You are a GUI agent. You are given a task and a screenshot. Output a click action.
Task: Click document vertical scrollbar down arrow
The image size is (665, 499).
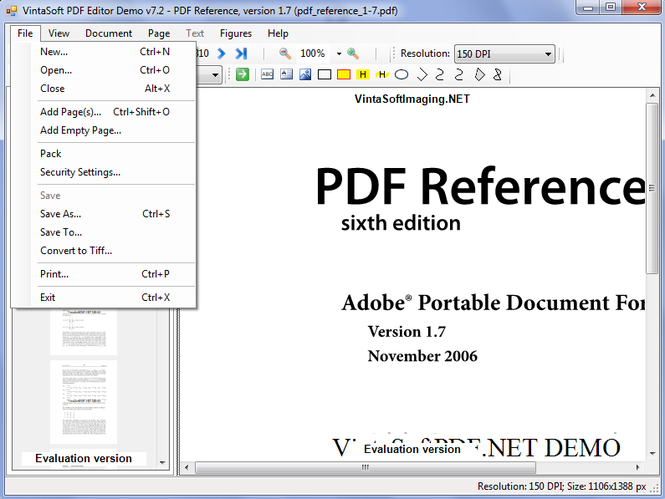coord(652,454)
